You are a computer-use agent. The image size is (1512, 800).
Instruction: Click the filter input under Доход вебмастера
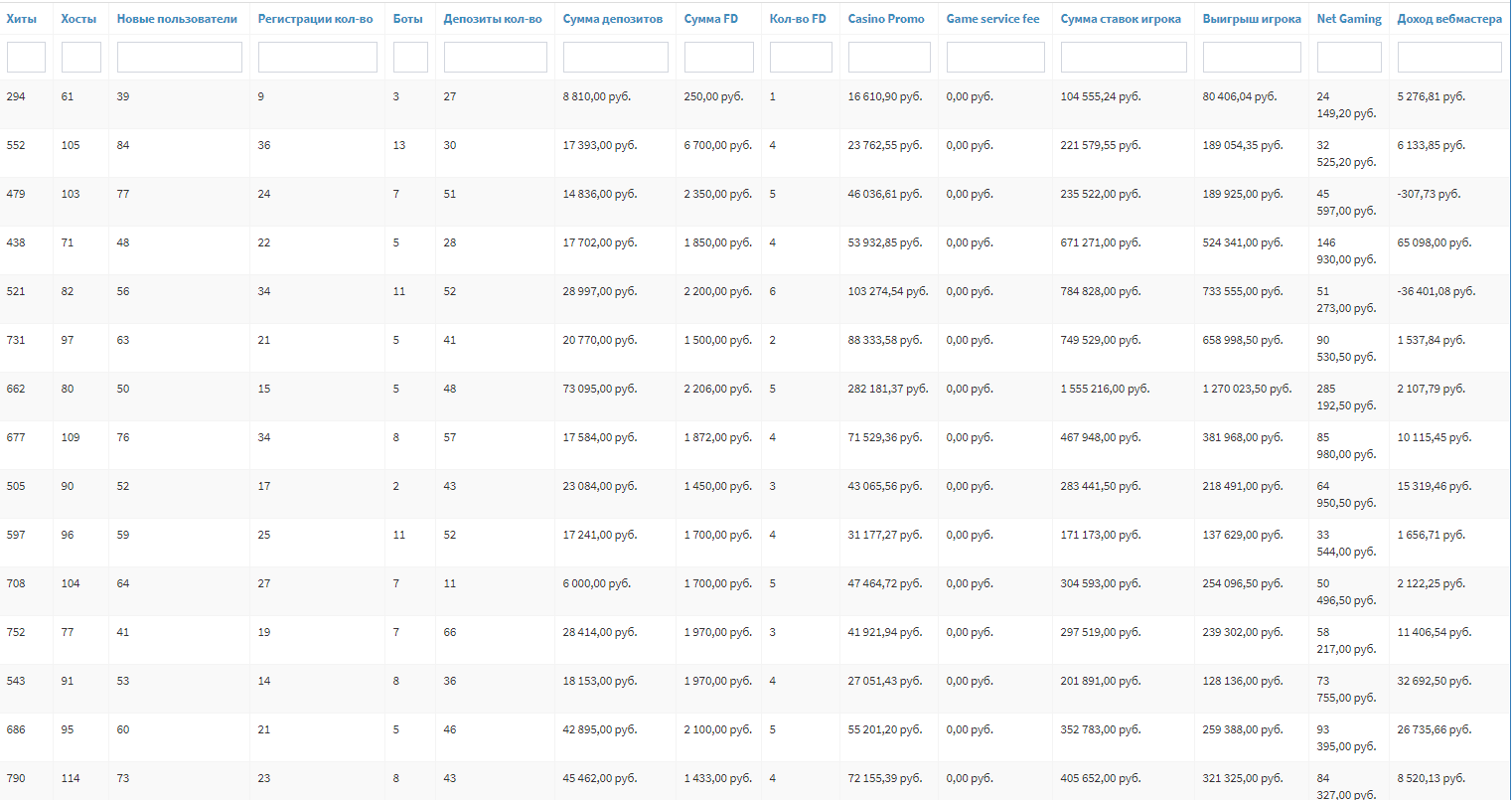click(x=1448, y=58)
